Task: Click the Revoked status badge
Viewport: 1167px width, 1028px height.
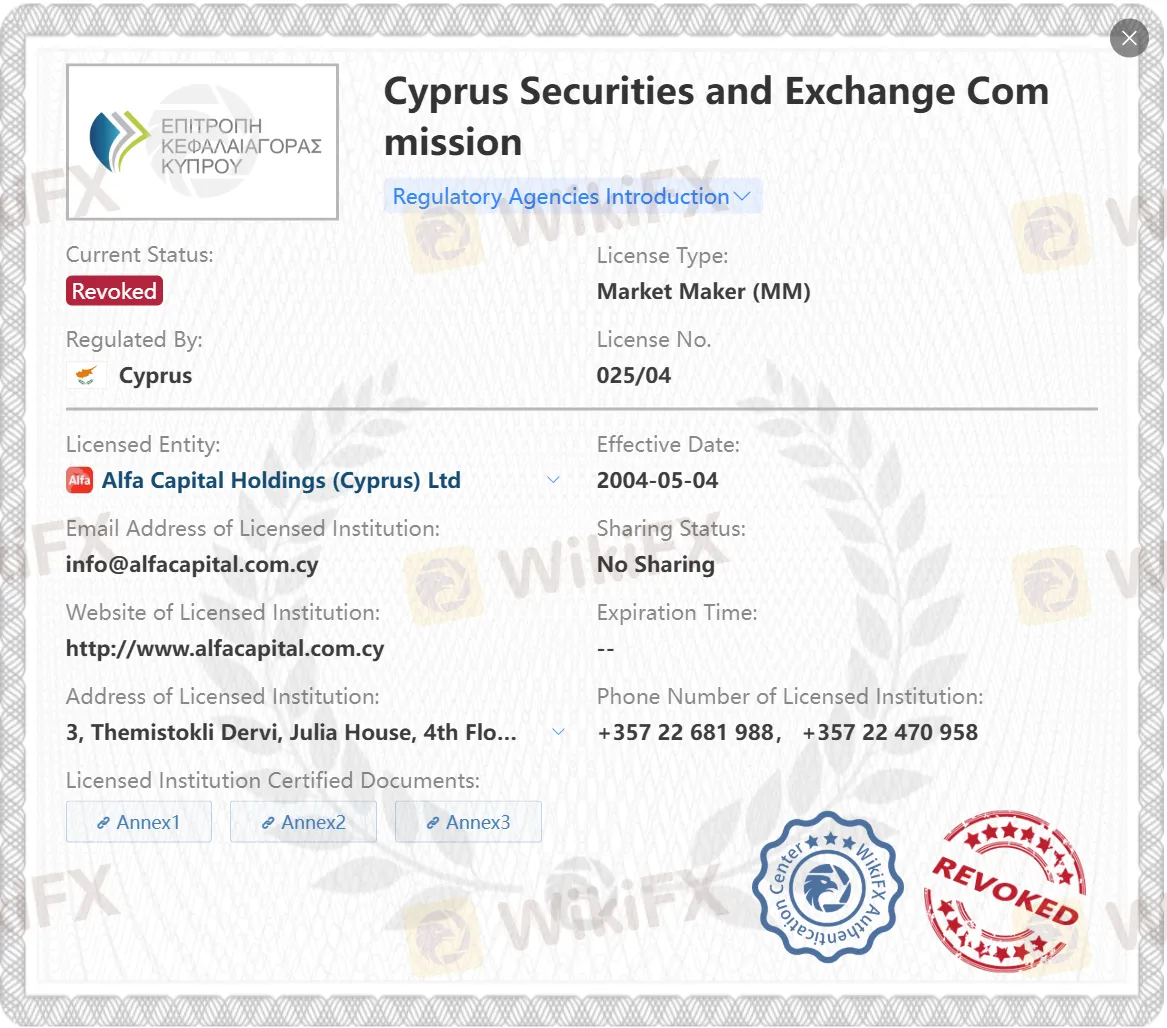Action: pyautogui.click(x=114, y=291)
